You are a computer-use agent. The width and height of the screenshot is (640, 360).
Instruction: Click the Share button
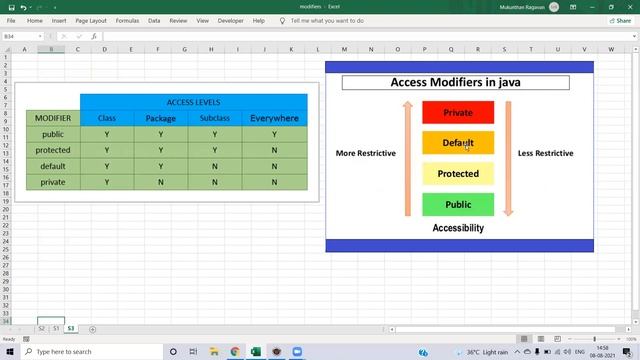point(620,20)
